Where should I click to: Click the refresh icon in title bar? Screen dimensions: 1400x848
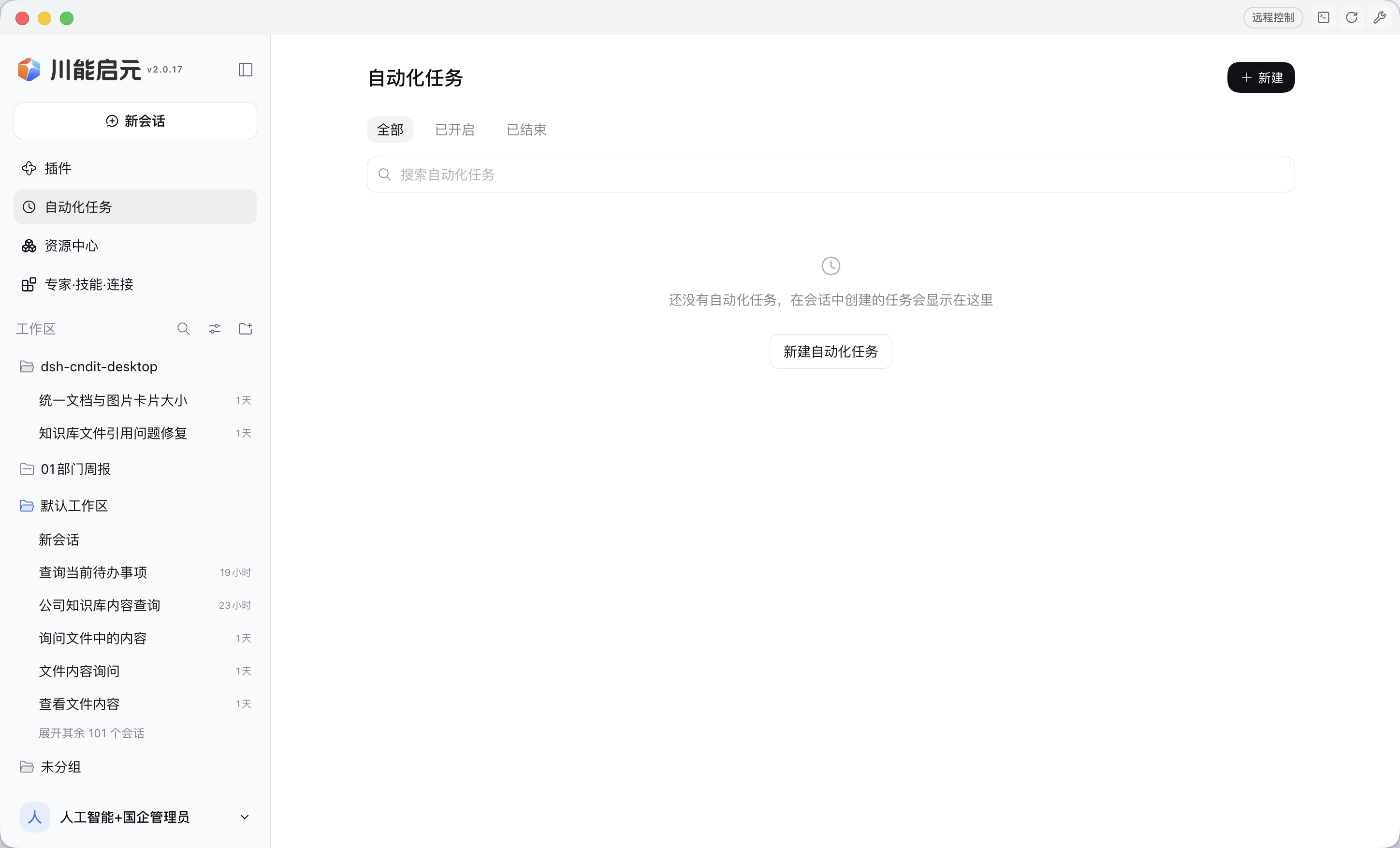click(1352, 17)
